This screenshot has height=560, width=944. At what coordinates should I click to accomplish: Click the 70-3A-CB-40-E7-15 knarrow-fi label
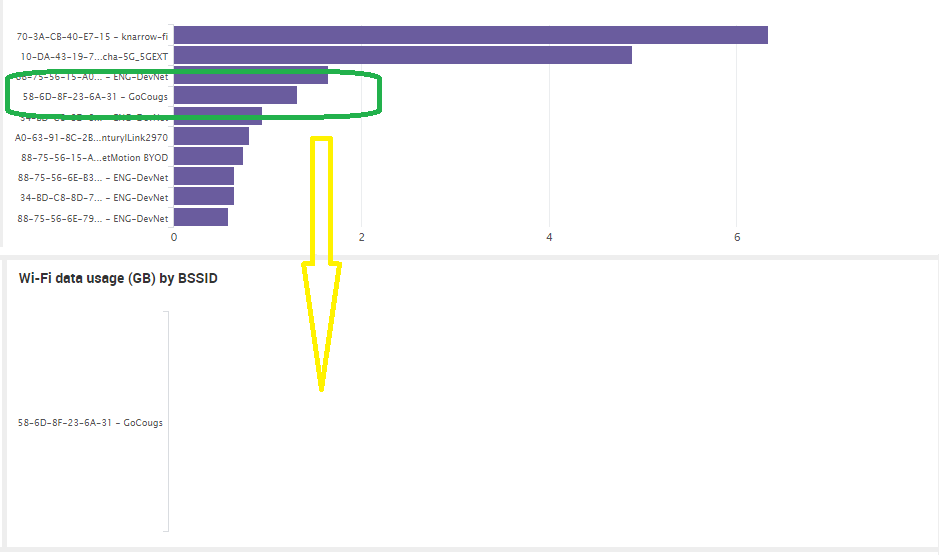92,37
